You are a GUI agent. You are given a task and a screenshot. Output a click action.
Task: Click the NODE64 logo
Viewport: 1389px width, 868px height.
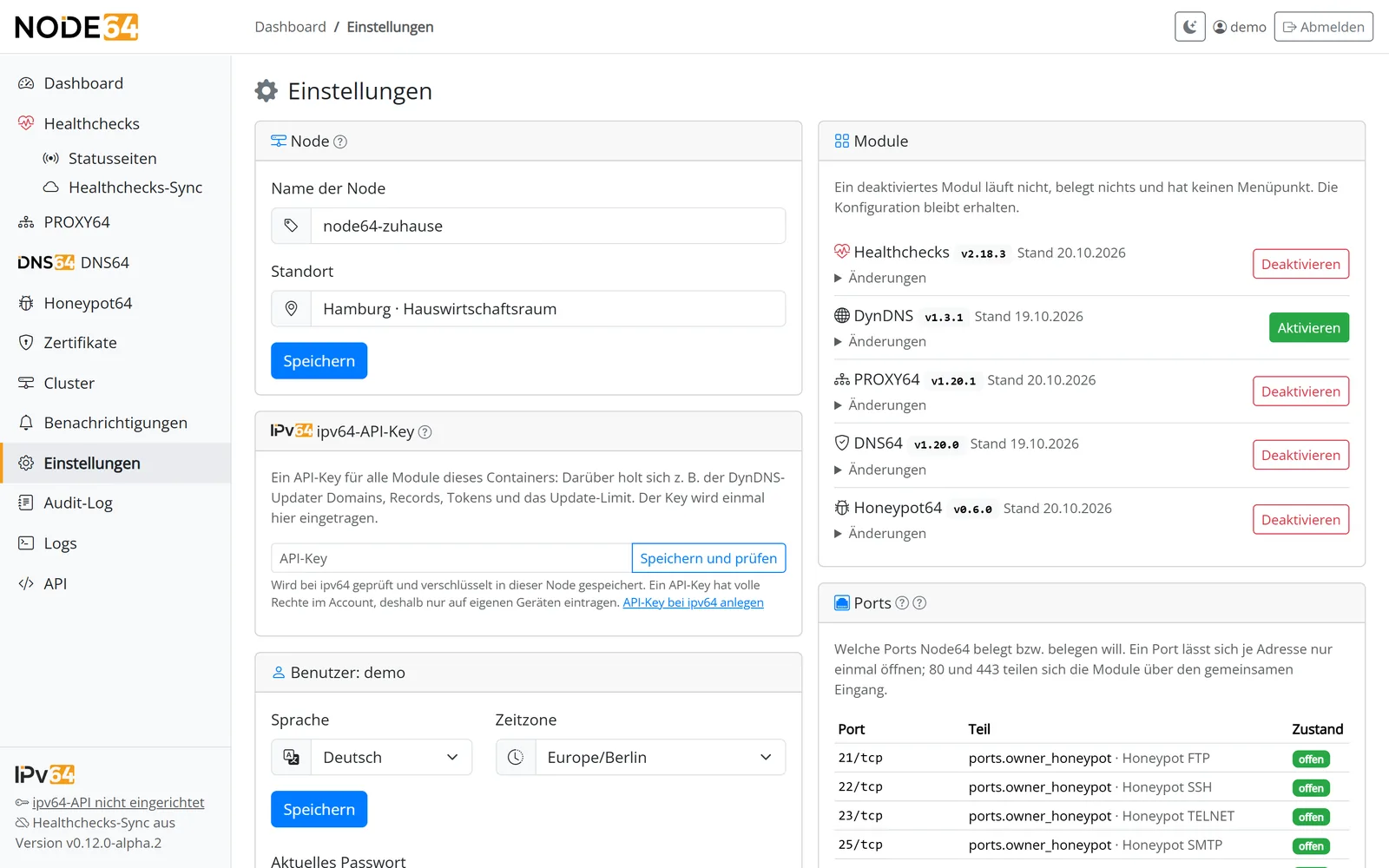(x=76, y=27)
